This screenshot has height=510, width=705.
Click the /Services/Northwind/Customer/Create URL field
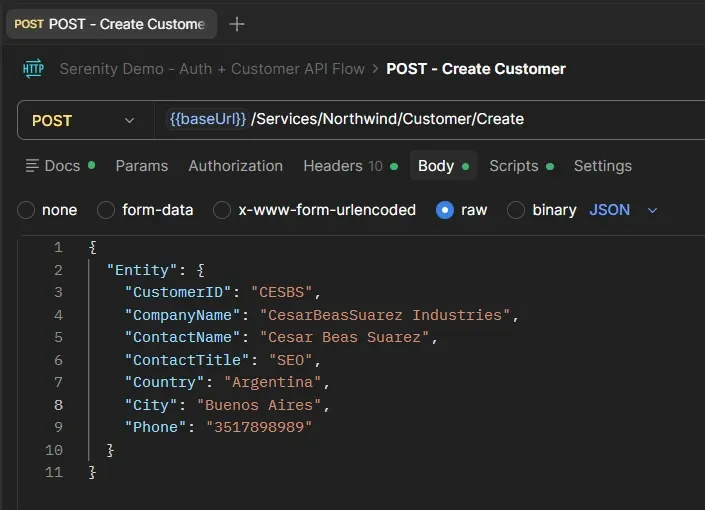pyautogui.click(x=388, y=119)
